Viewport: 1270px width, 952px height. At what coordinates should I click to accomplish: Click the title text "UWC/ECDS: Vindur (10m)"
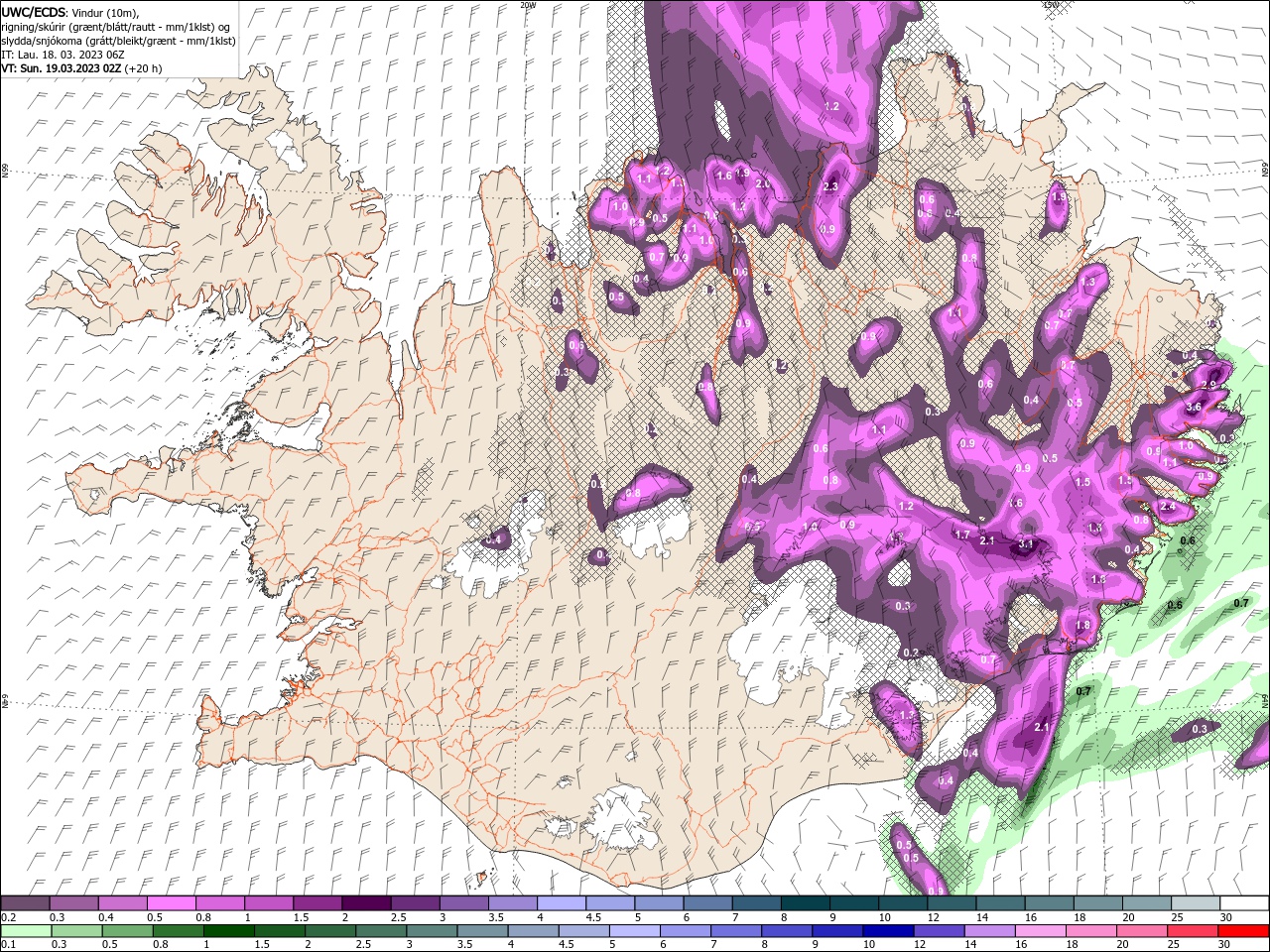pyautogui.click(x=71, y=11)
